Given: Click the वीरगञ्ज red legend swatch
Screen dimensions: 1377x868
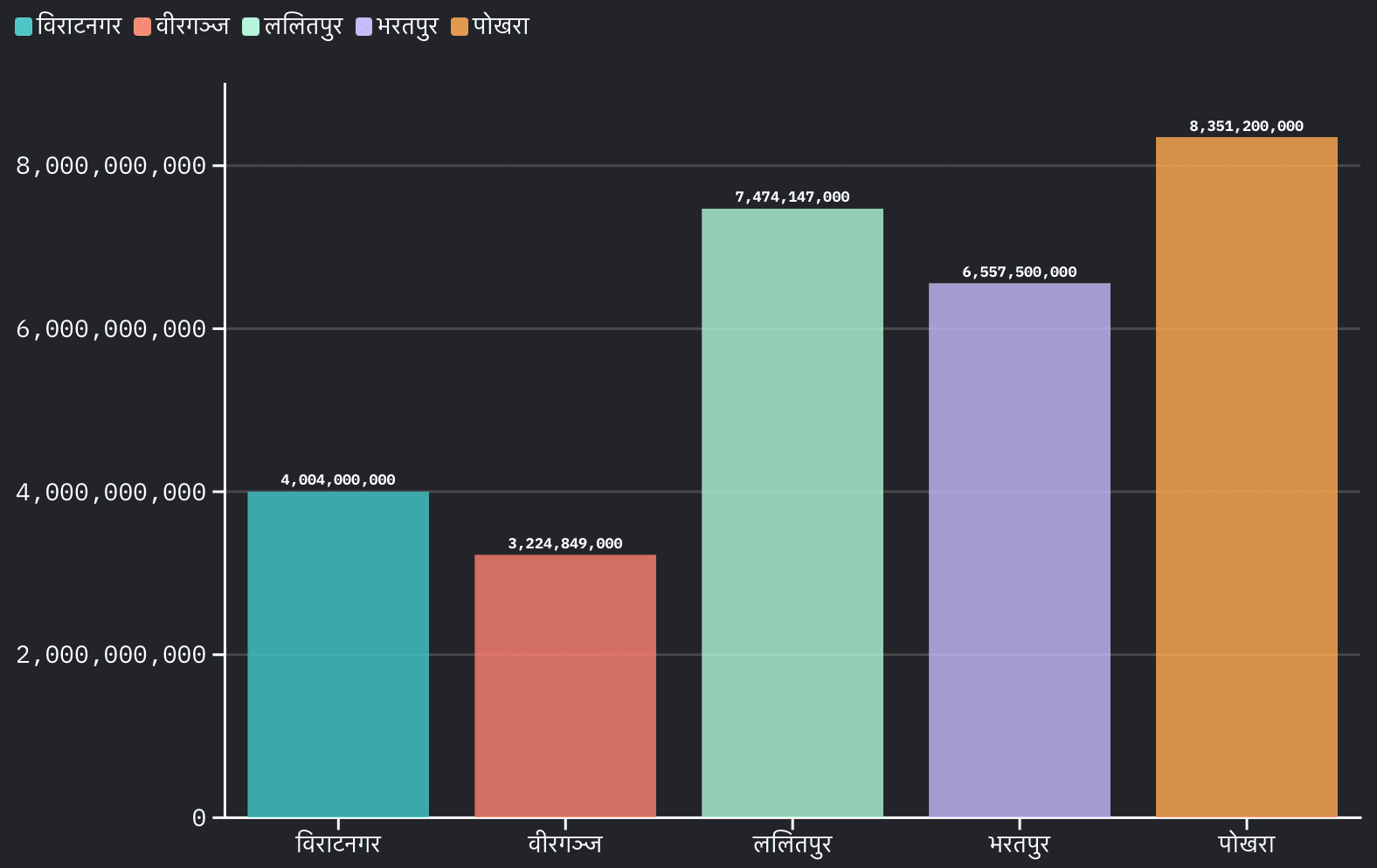Looking at the screenshot, I should coord(142,27).
